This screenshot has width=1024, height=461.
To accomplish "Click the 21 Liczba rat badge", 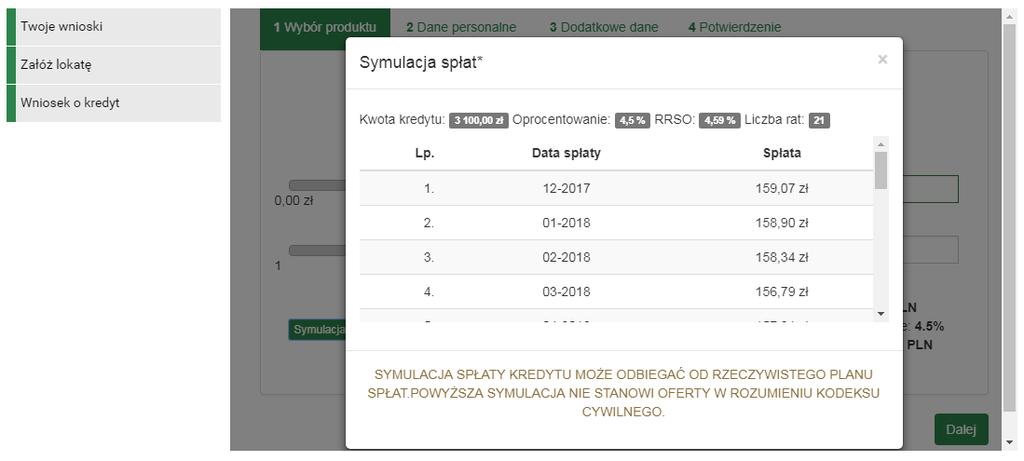I will 819,121.
